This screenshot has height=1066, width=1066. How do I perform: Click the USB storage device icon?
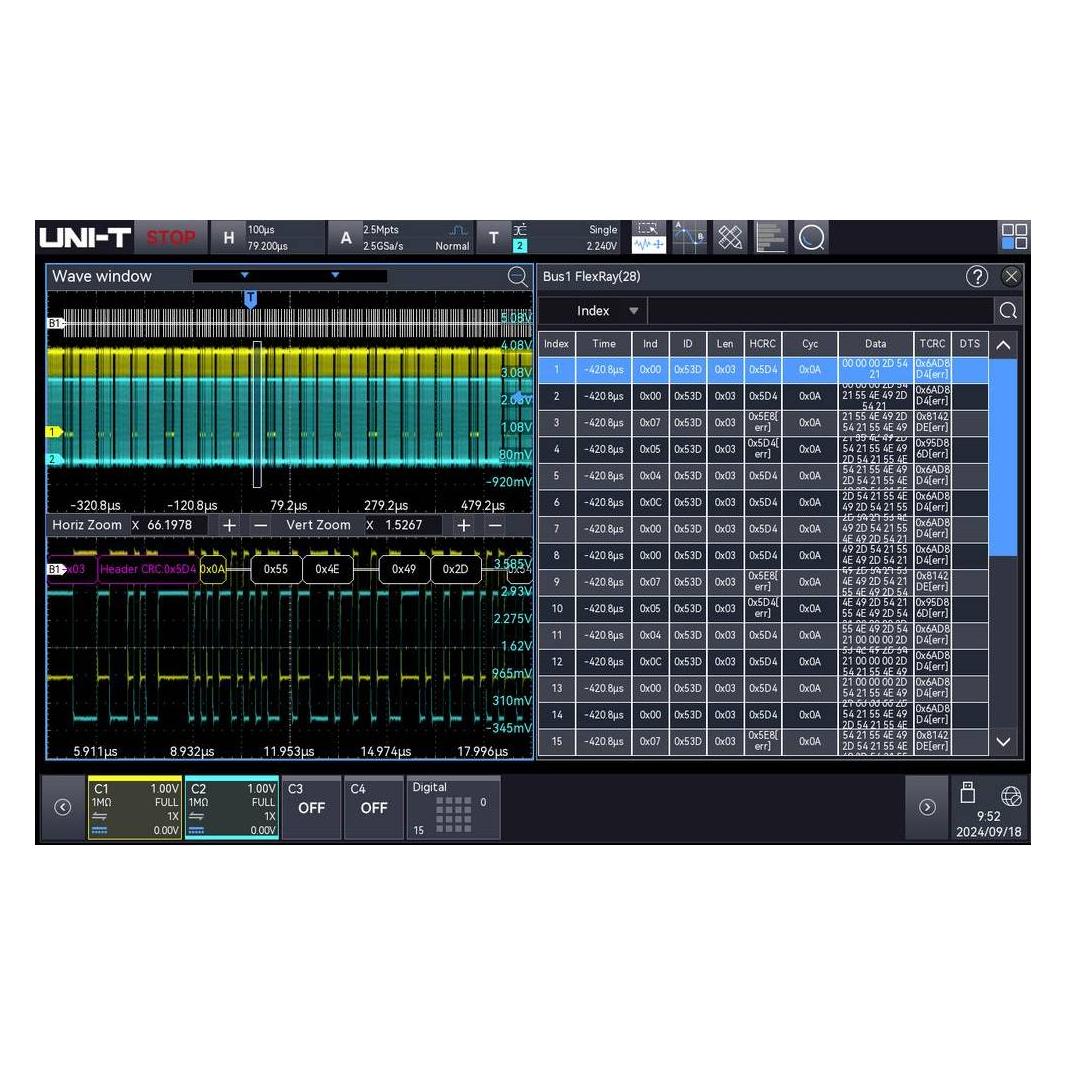[x=967, y=793]
